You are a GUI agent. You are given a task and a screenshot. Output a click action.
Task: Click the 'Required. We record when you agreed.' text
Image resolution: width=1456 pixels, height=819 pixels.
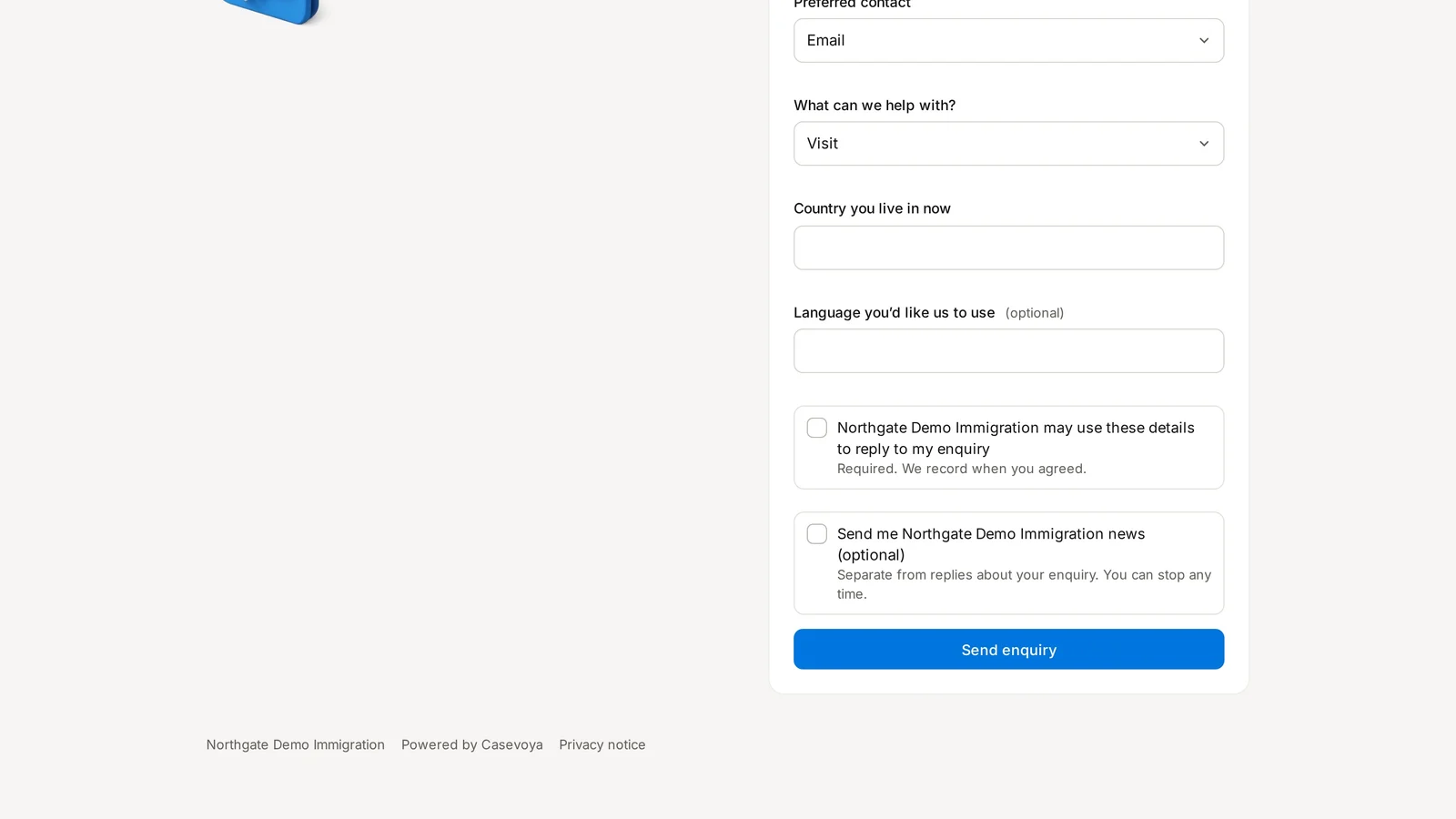click(x=961, y=469)
